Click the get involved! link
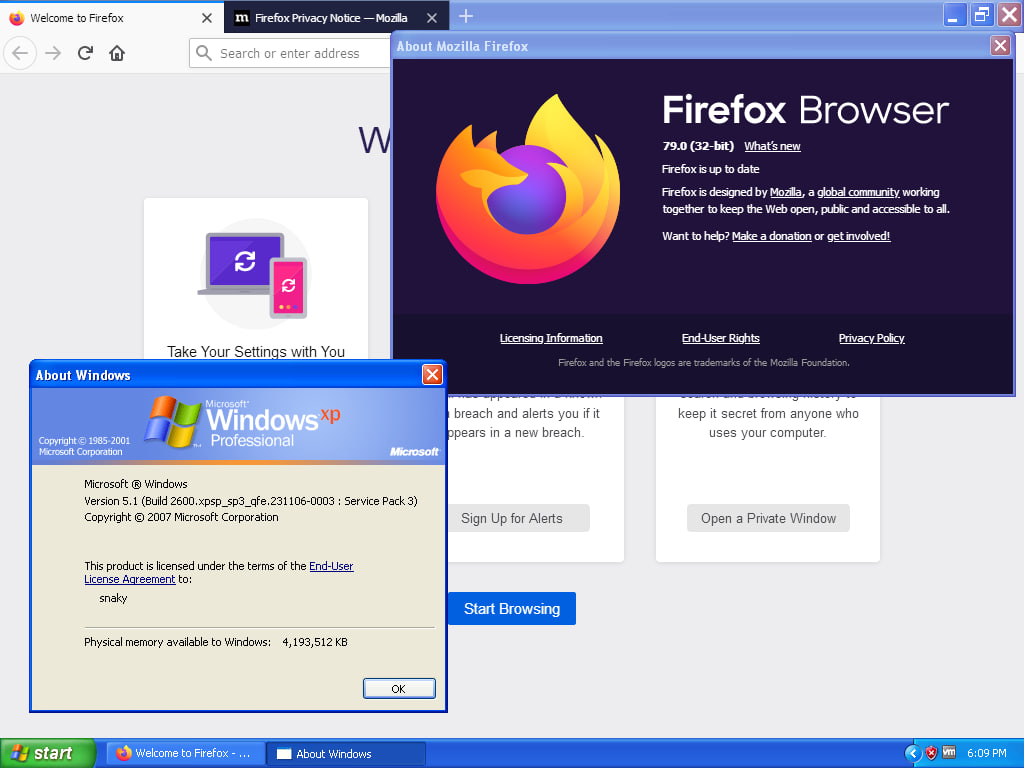Viewport: 1024px width, 768px height. click(x=858, y=236)
